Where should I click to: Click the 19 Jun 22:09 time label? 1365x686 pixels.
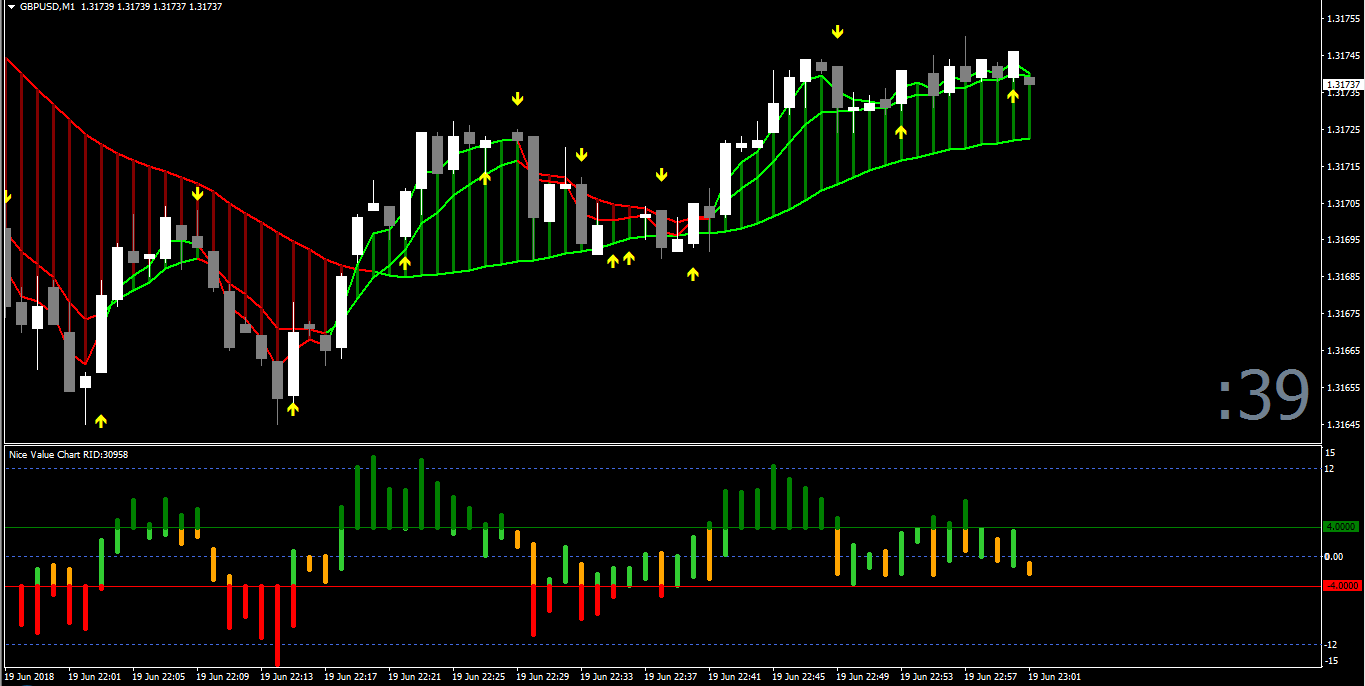222,677
